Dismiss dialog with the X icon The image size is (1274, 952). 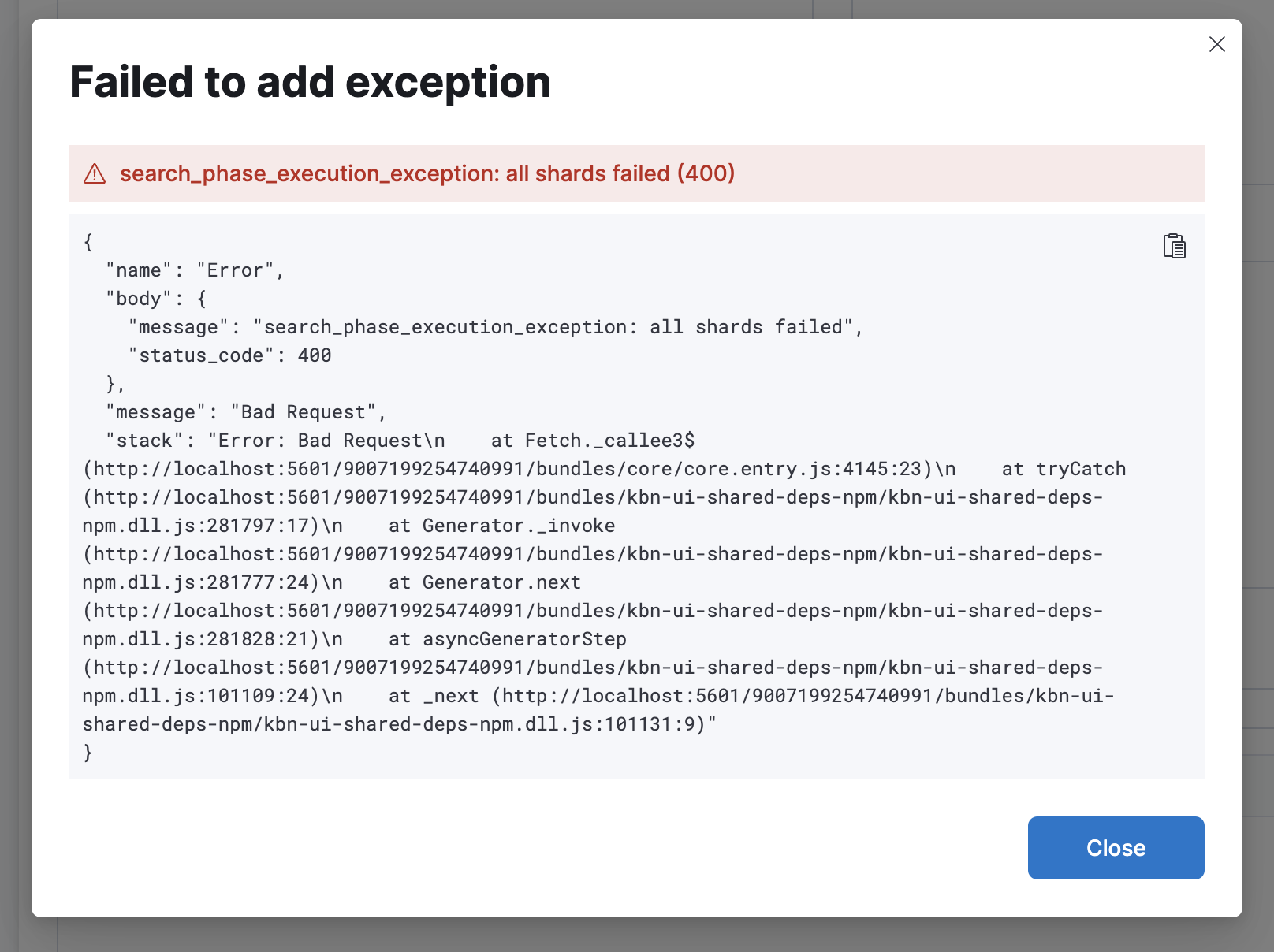pos(1217,44)
